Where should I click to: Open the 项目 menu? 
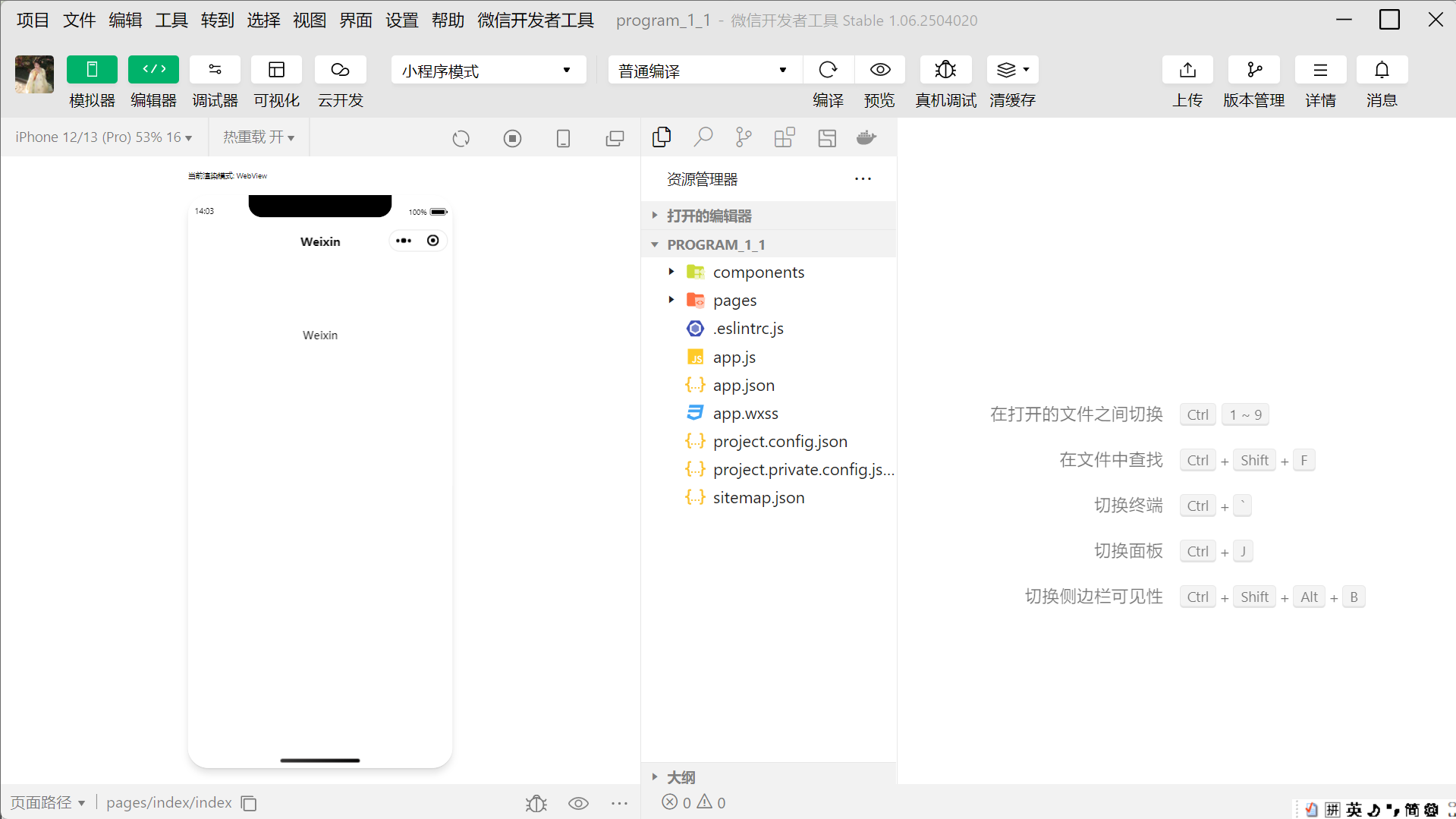33,20
